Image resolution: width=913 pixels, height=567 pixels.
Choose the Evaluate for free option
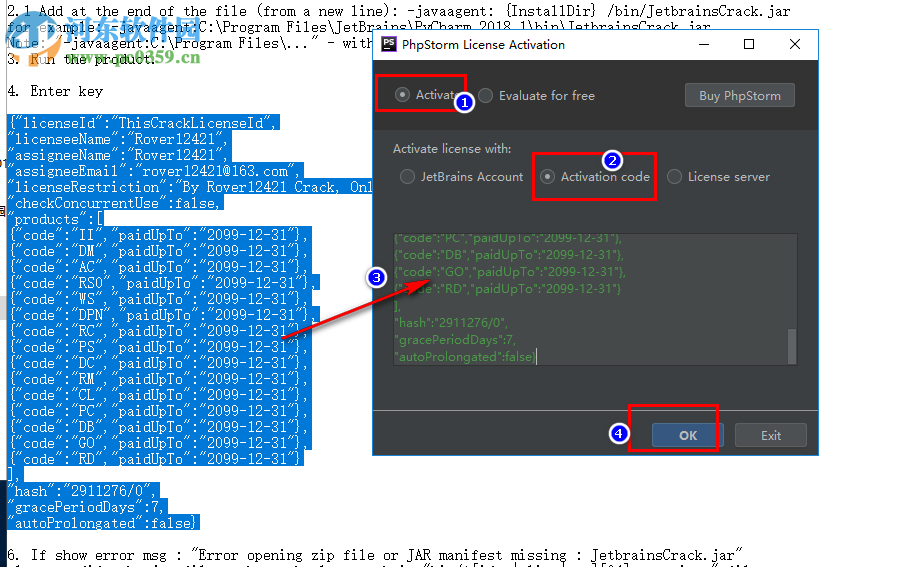pos(486,95)
